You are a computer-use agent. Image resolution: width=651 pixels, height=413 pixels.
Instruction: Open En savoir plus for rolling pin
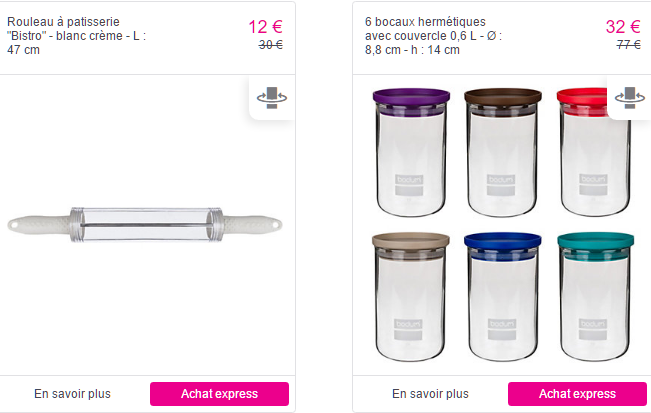(72, 394)
